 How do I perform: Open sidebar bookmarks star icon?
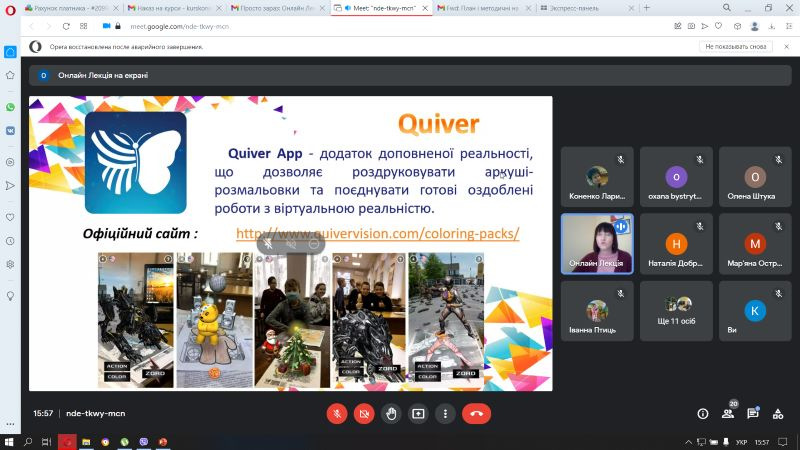10,75
